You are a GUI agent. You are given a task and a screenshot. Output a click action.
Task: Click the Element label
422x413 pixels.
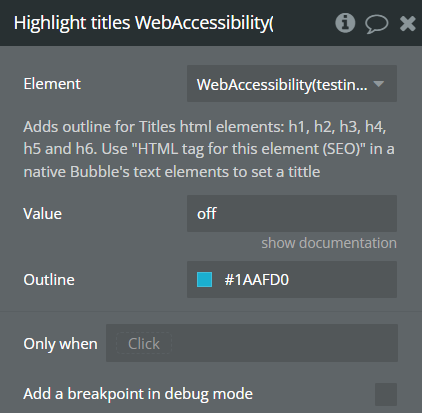(52, 84)
